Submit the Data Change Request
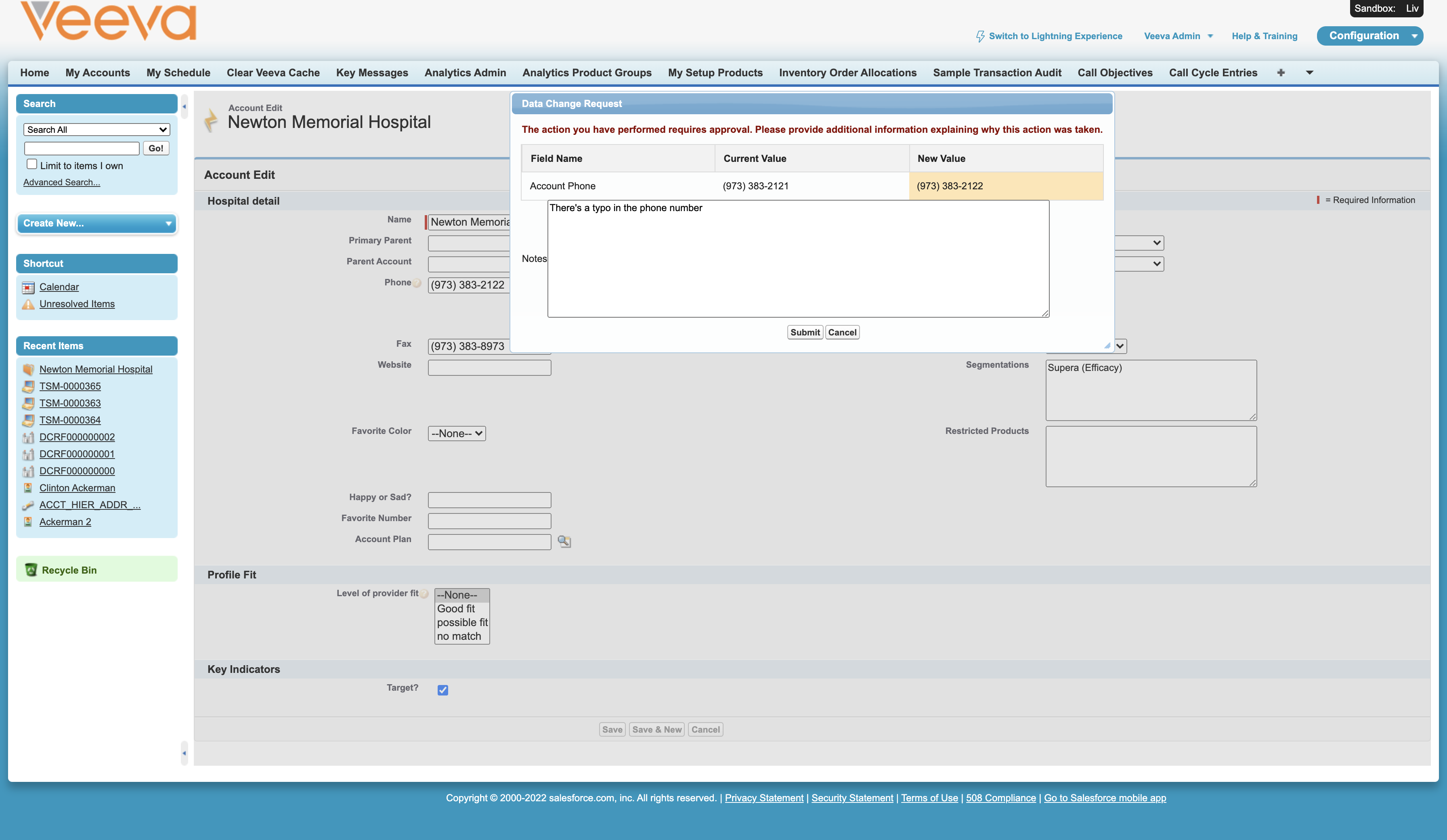1447x840 pixels. (805, 332)
